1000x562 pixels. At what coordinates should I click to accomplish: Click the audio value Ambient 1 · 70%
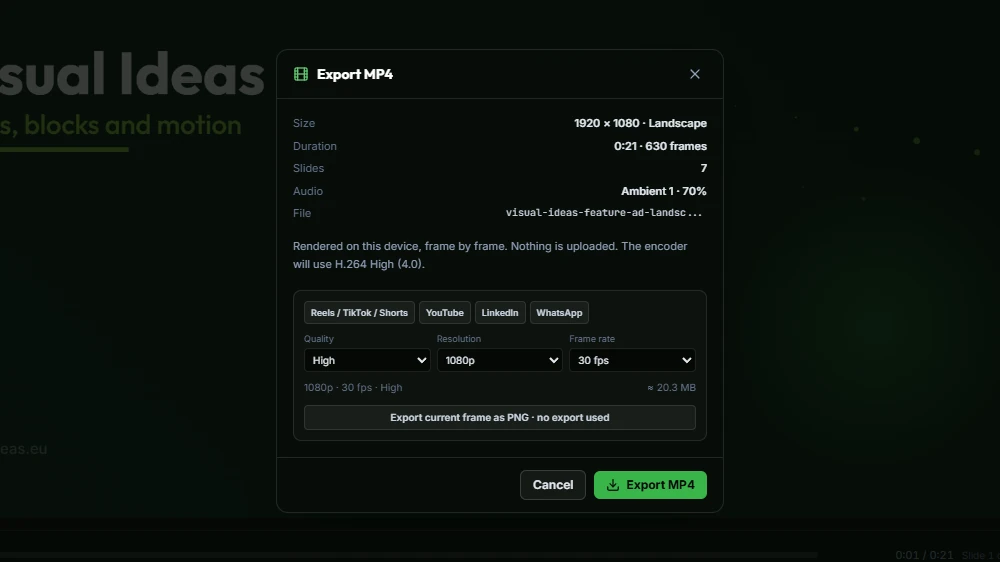(663, 191)
